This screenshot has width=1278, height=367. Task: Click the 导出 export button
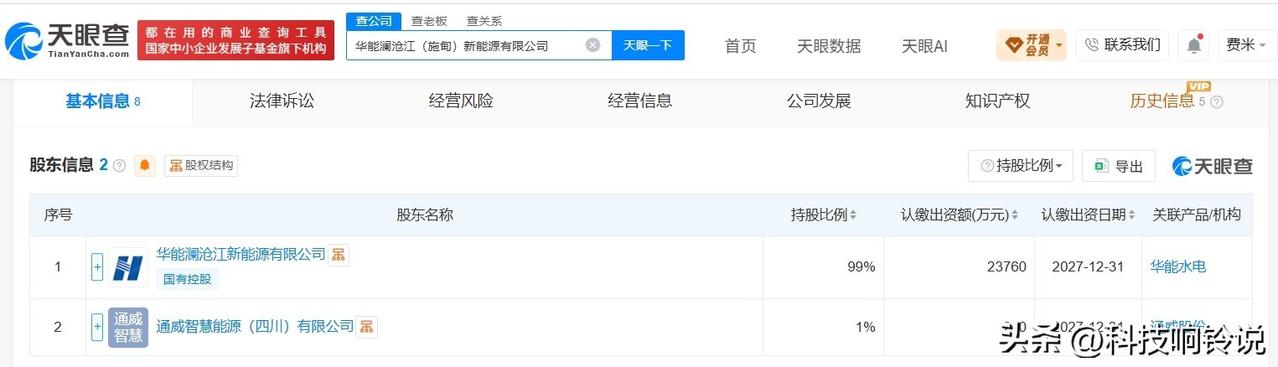pyautogui.click(x=1119, y=166)
